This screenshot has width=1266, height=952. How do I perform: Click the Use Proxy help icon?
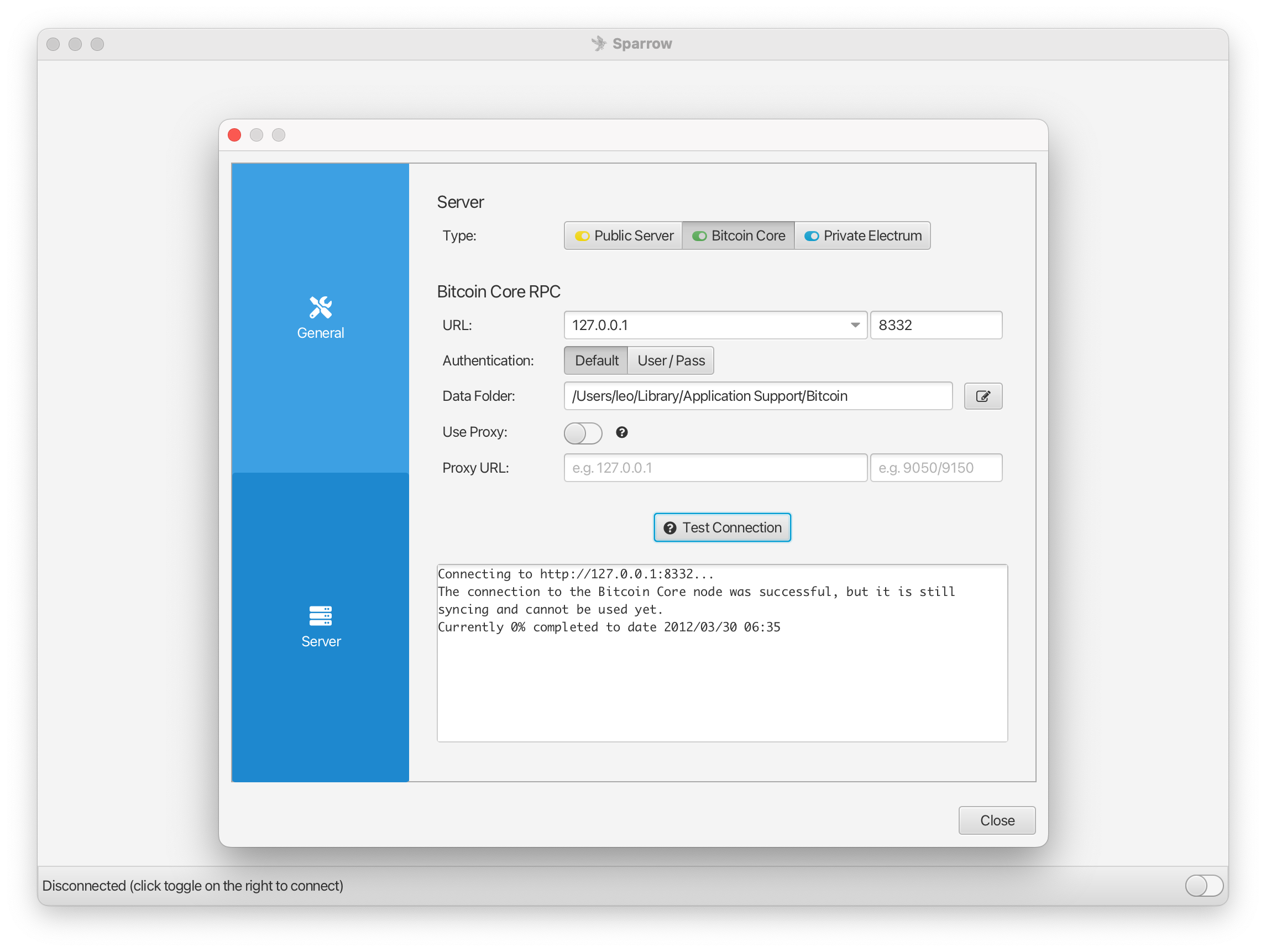tap(622, 433)
